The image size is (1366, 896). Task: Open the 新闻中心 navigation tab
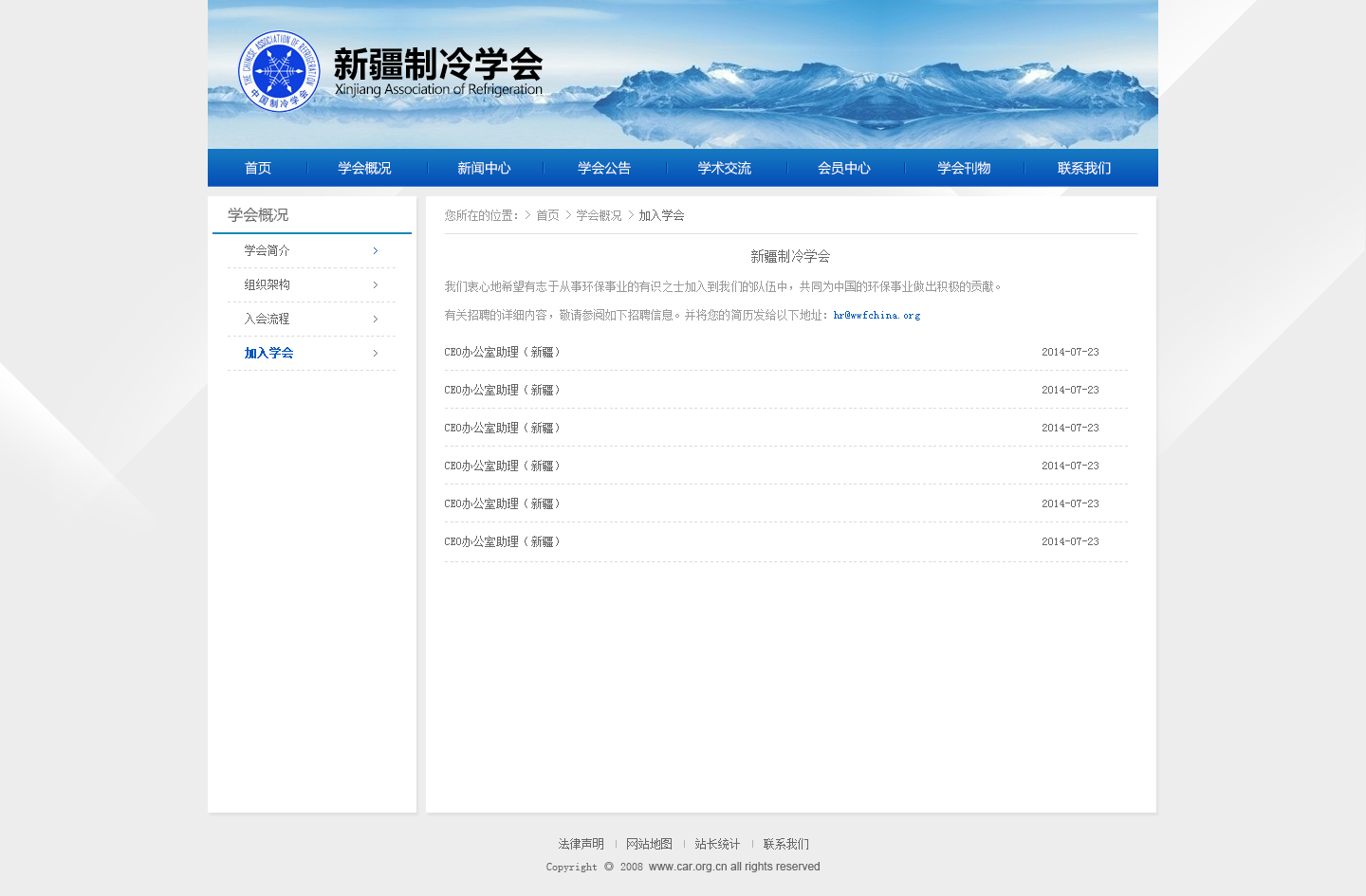click(484, 168)
